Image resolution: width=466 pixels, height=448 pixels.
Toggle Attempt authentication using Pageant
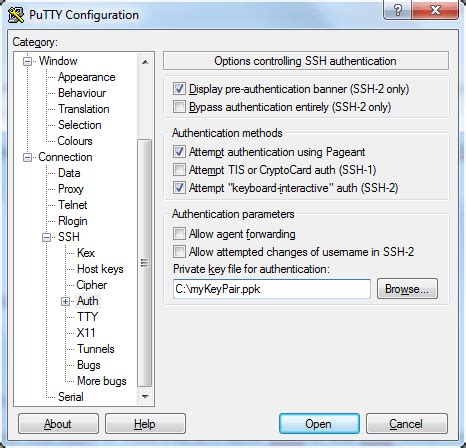[x=179, y=152]
